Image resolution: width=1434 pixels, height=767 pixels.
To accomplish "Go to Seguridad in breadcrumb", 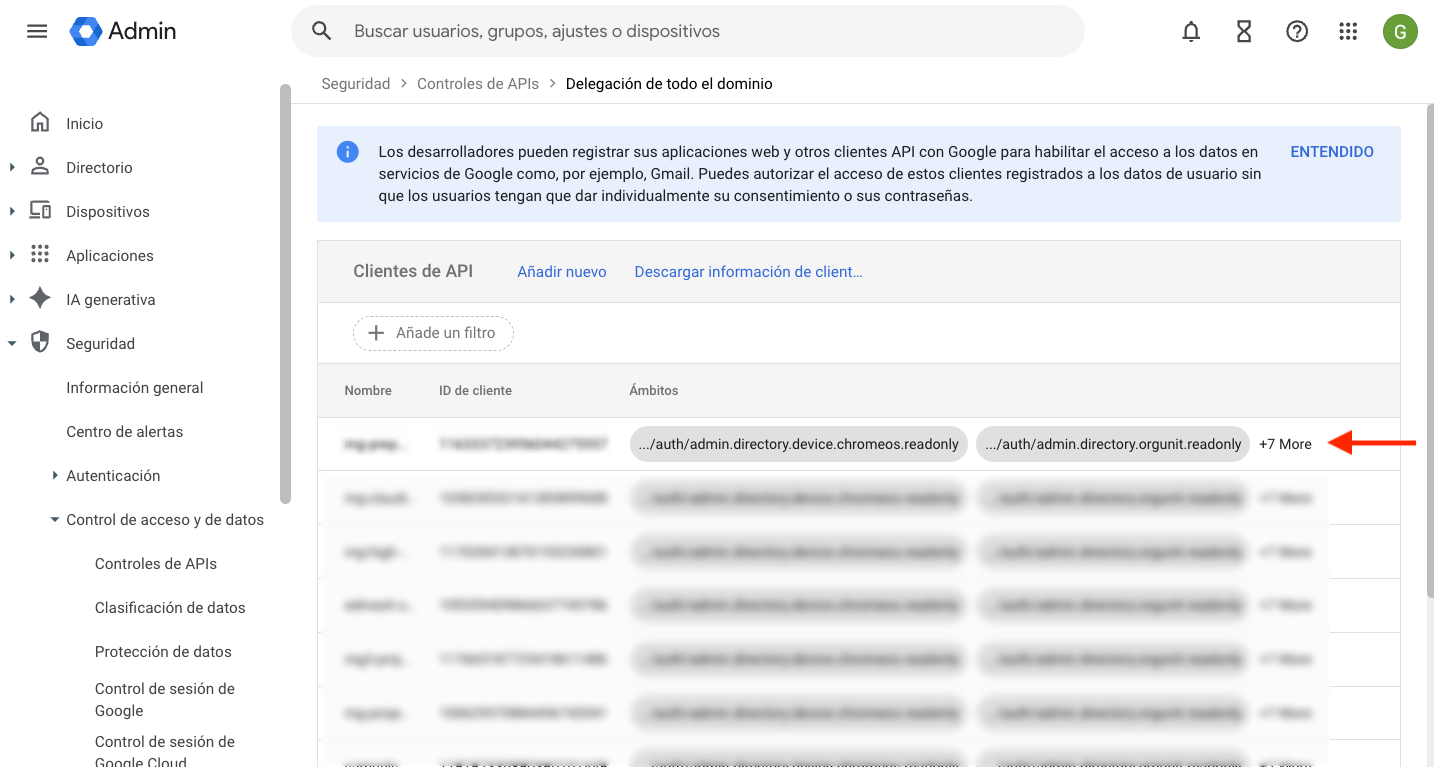I will [355, 84].
